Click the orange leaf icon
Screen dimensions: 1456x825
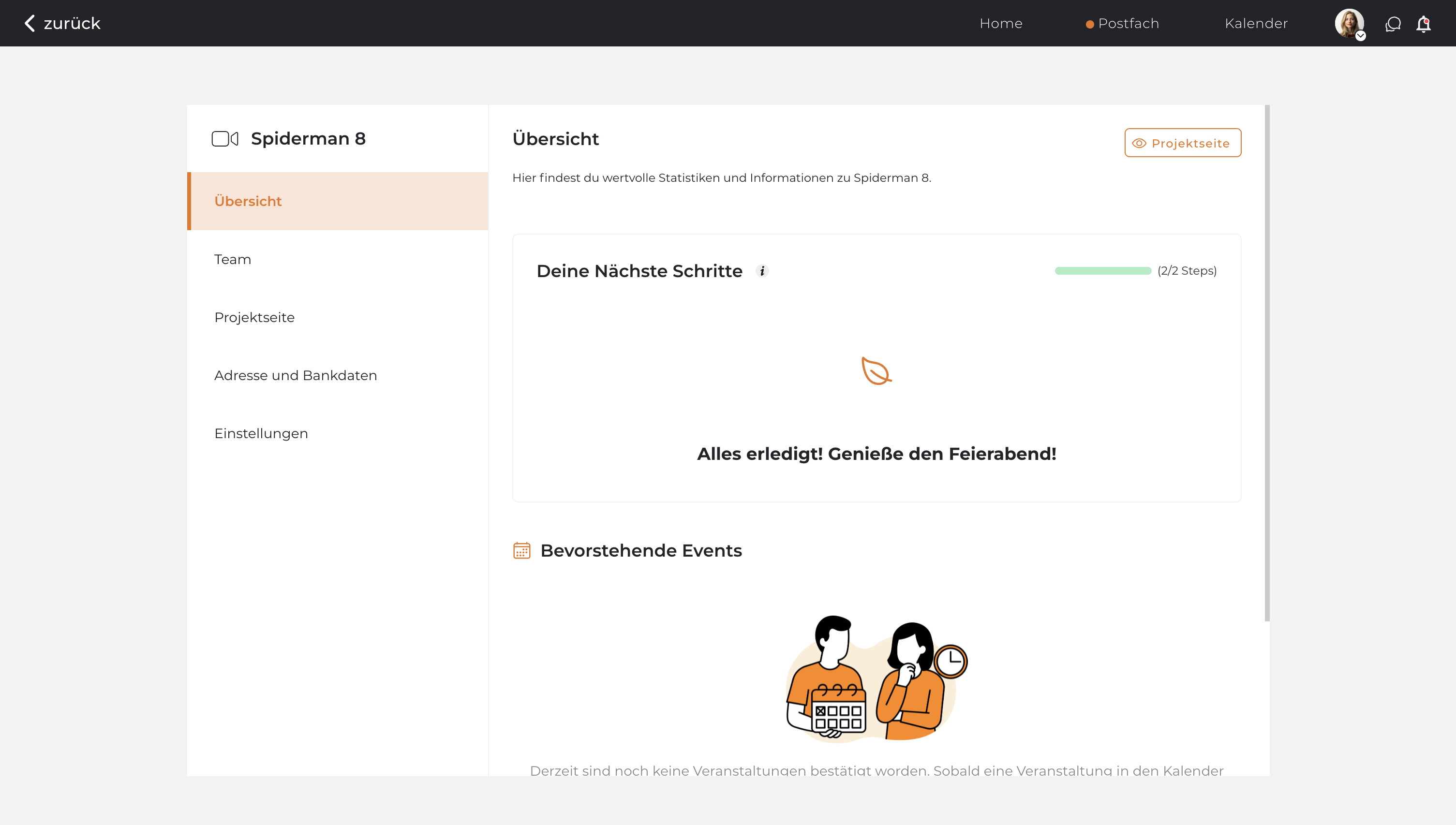pos(876,371)
